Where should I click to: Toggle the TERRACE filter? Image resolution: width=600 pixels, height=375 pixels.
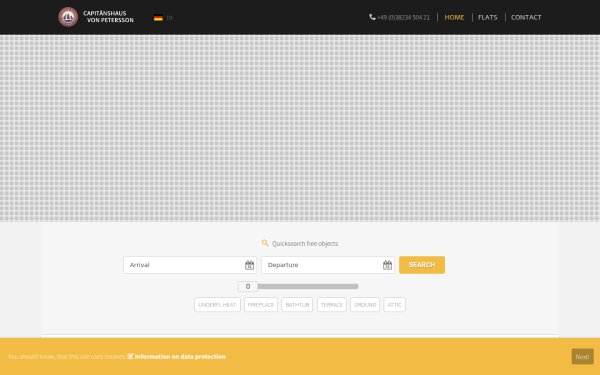(332, 305)
